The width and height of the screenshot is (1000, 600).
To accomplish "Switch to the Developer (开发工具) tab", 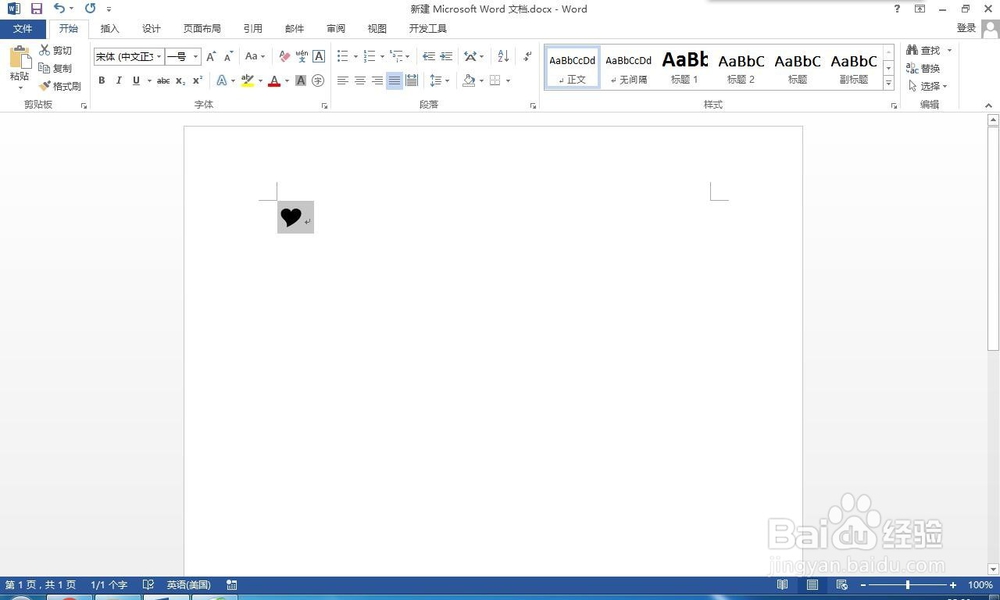I will tap(428, 29).
